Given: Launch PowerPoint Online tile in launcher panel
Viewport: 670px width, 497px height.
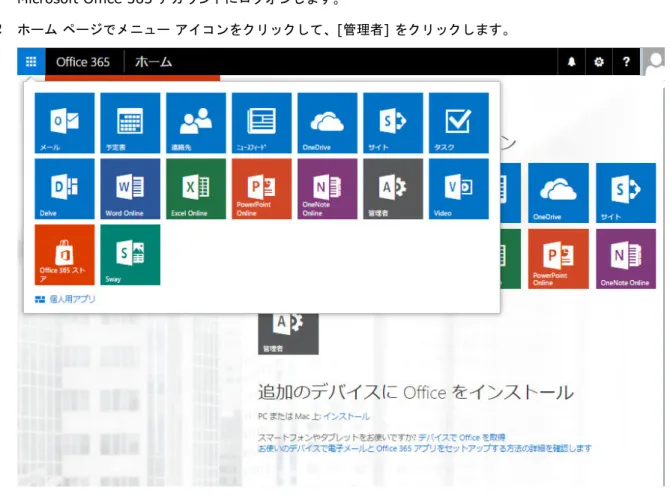Looking at the screenshot, I should [x=262, y=189].
